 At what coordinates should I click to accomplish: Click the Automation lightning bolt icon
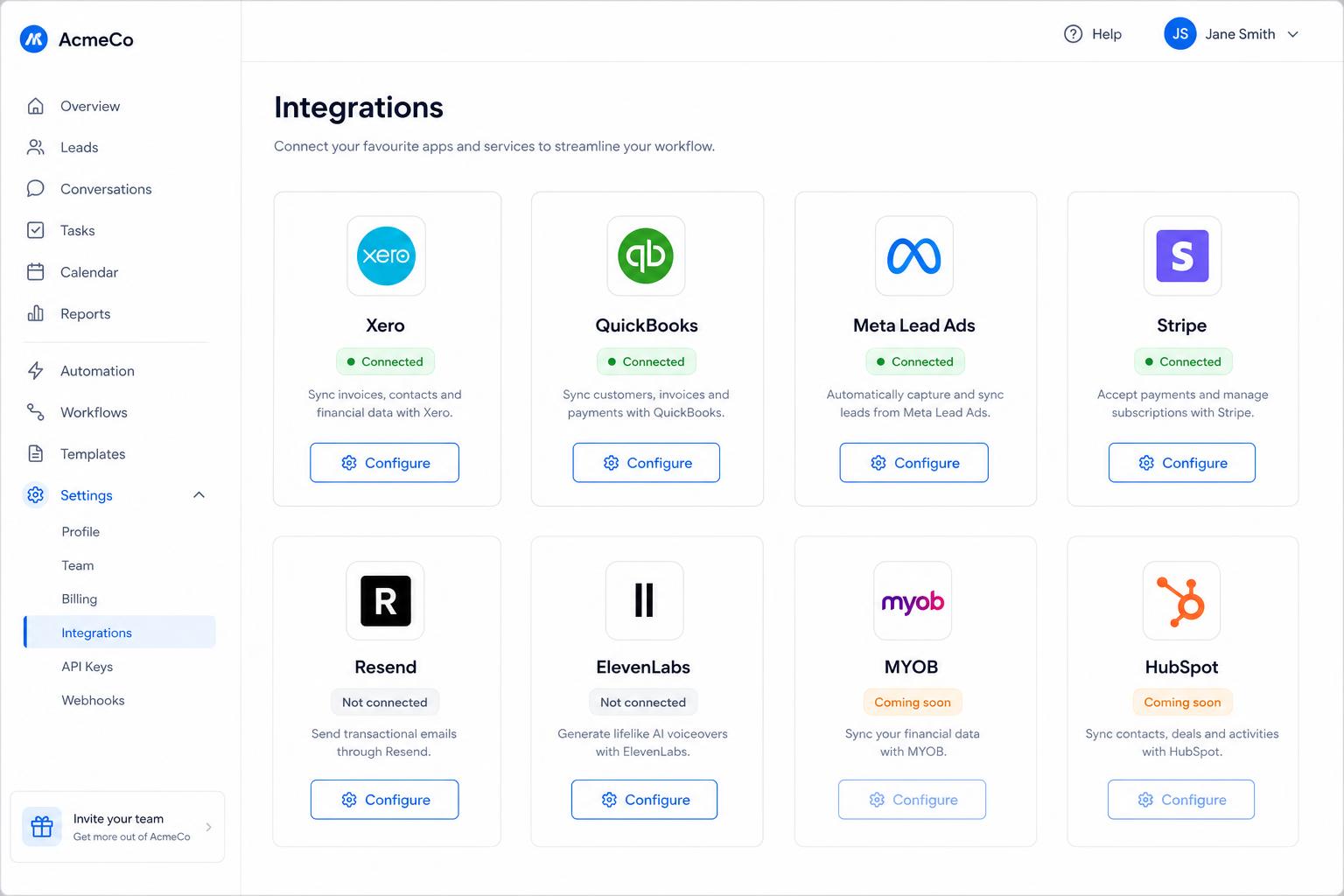click(36, 371)
